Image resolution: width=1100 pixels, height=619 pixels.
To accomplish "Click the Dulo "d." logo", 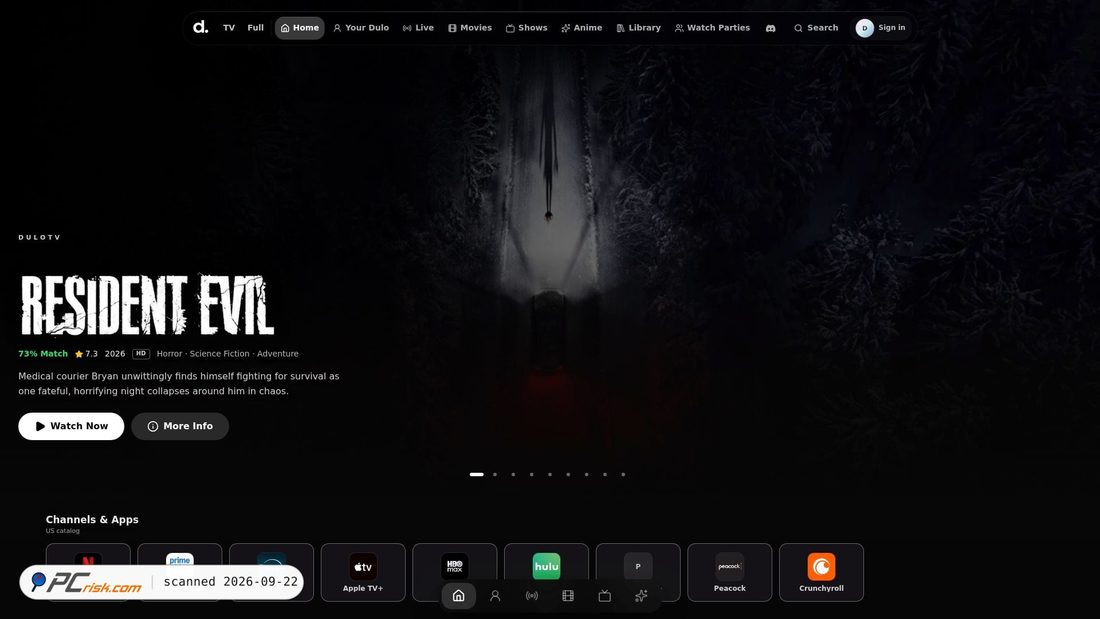I will pos(201,27).
